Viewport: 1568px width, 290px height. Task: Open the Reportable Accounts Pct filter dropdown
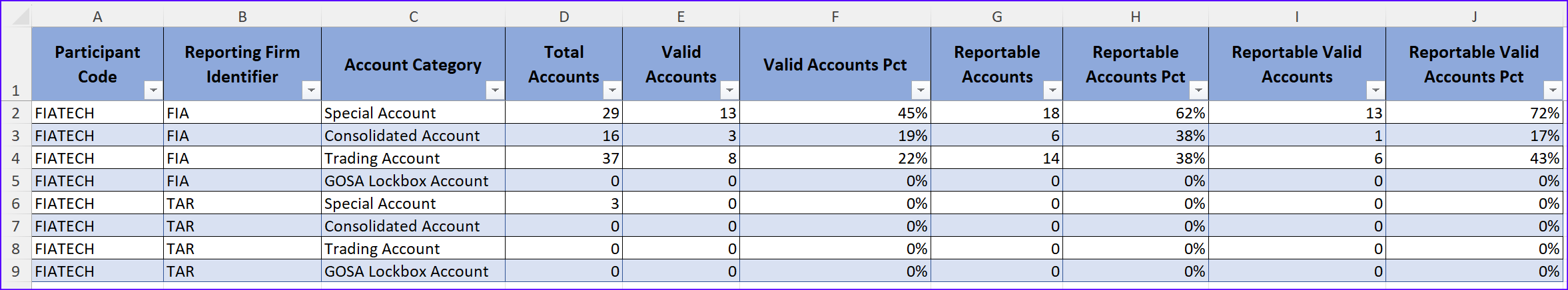1198,90
